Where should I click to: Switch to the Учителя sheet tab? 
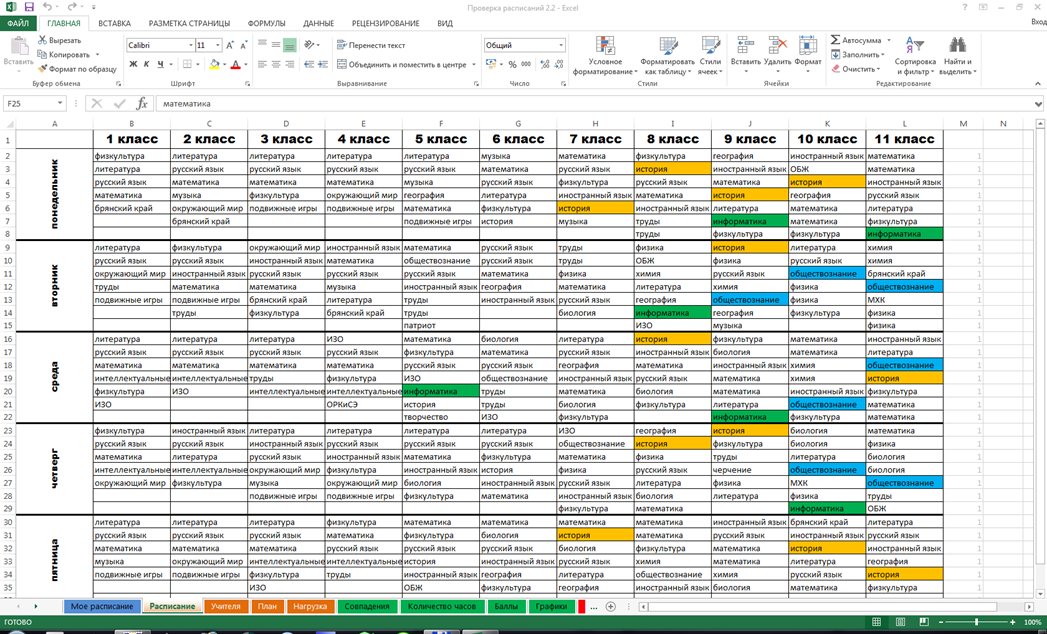pos(226,607)
